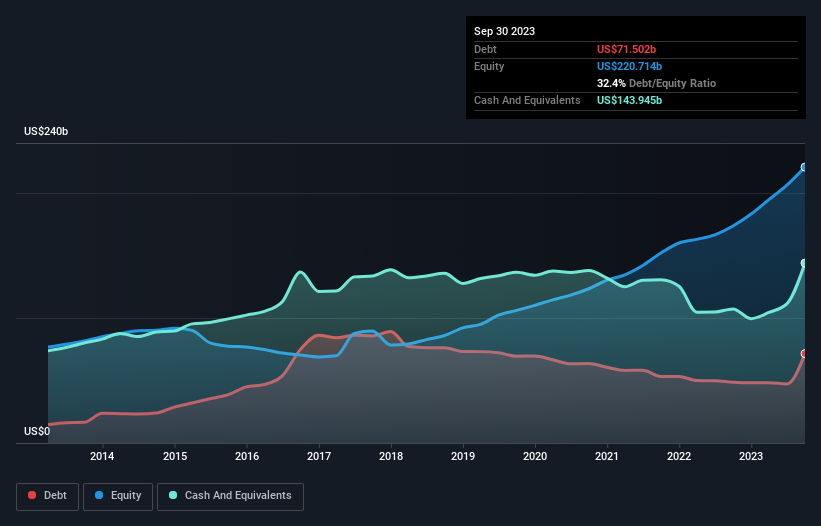Click the Equity row label in tooltip
This screenshot has width=821, height=526.
click(x=489, y=66)
